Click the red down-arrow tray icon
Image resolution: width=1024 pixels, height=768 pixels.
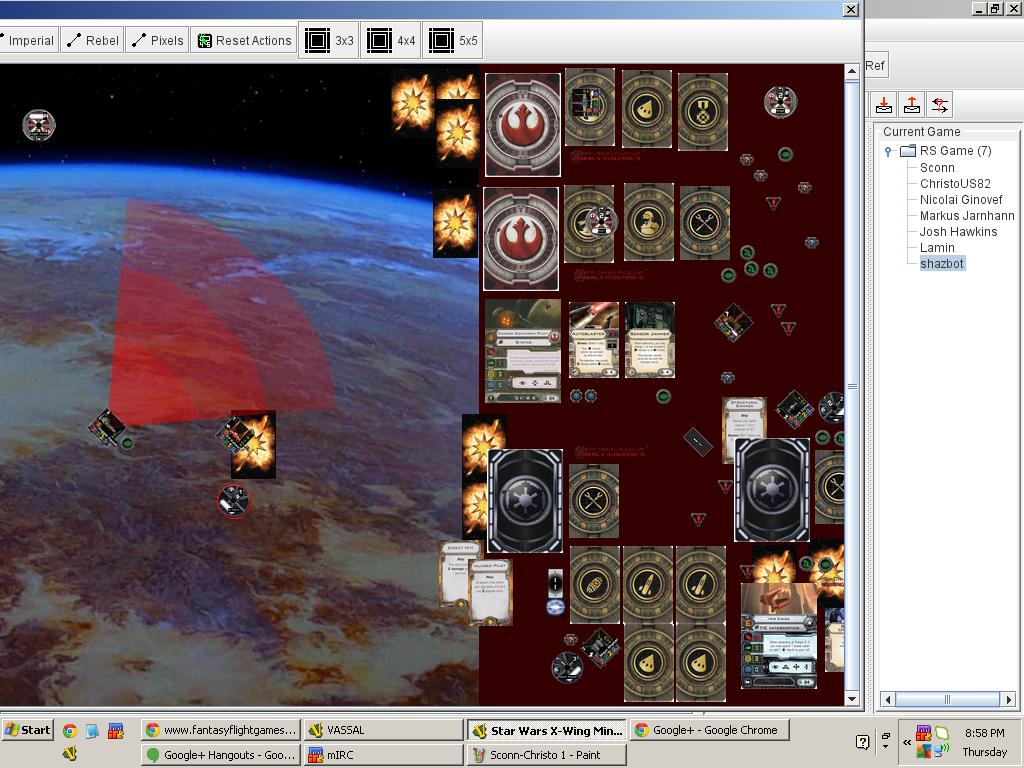pyautogui.click(x=884, y=105)
